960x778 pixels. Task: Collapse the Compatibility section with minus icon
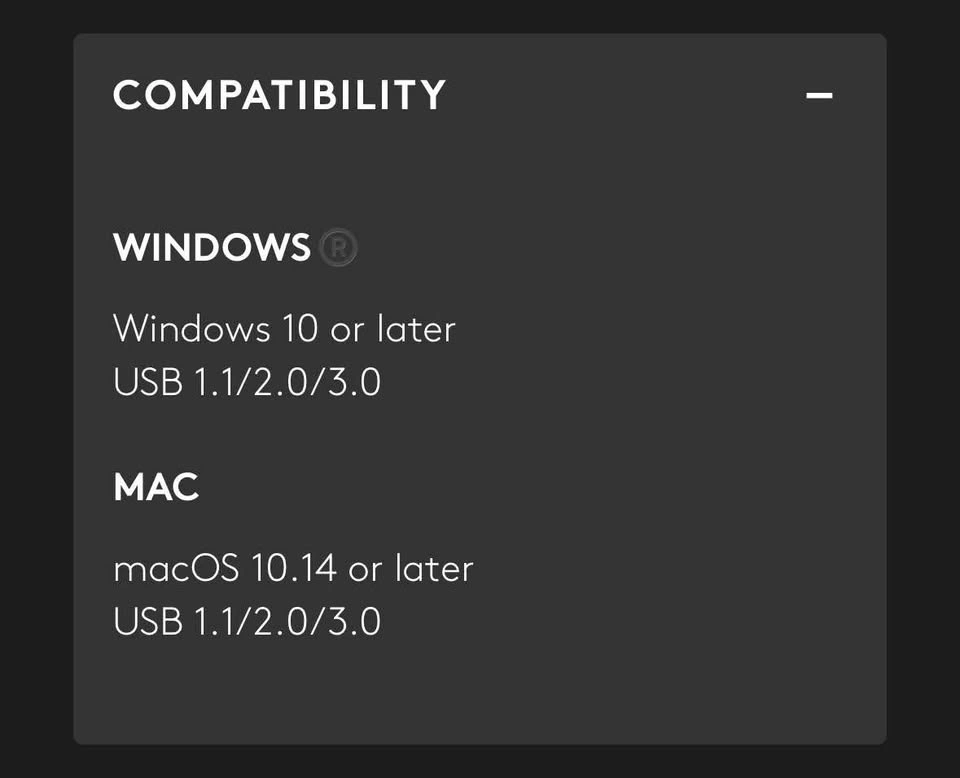(x=819, y=96)
